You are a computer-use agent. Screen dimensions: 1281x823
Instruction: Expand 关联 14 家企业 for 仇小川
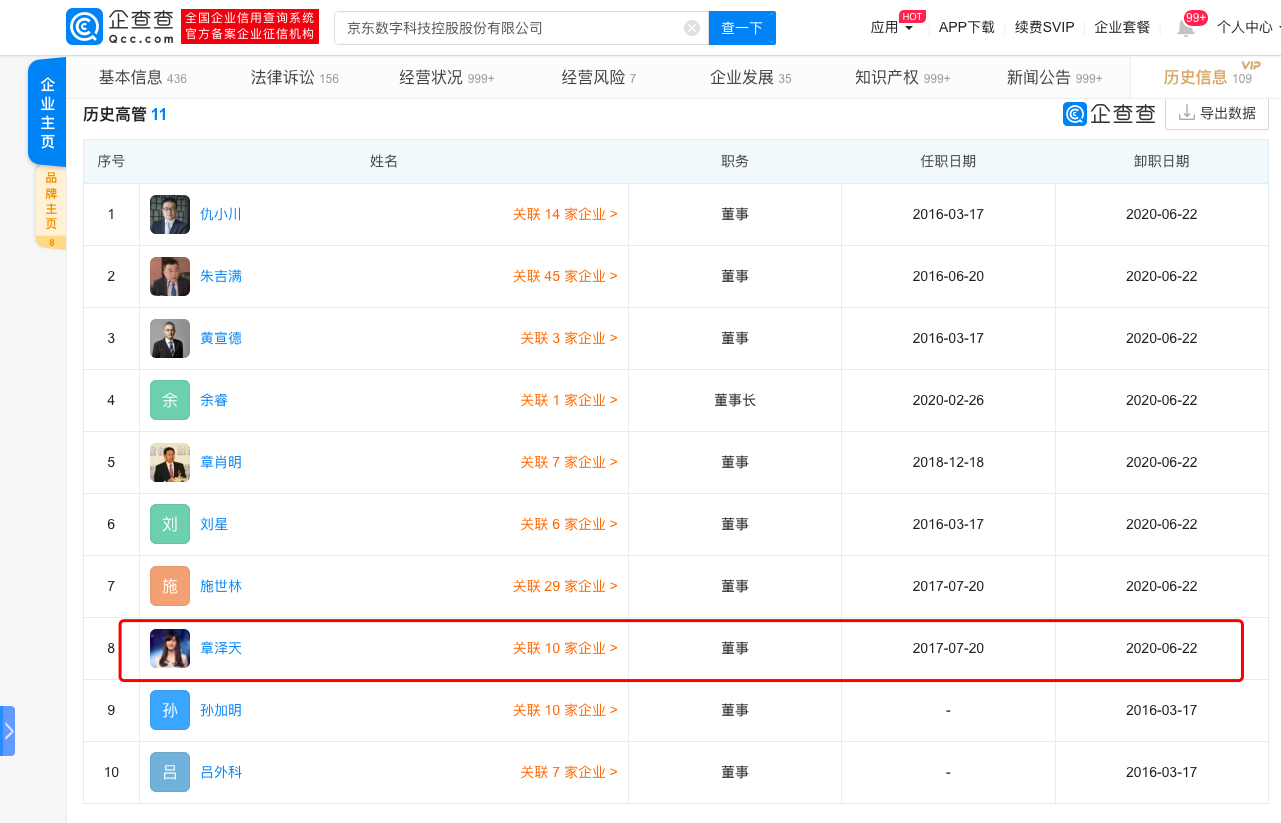(x=565, y=214)
